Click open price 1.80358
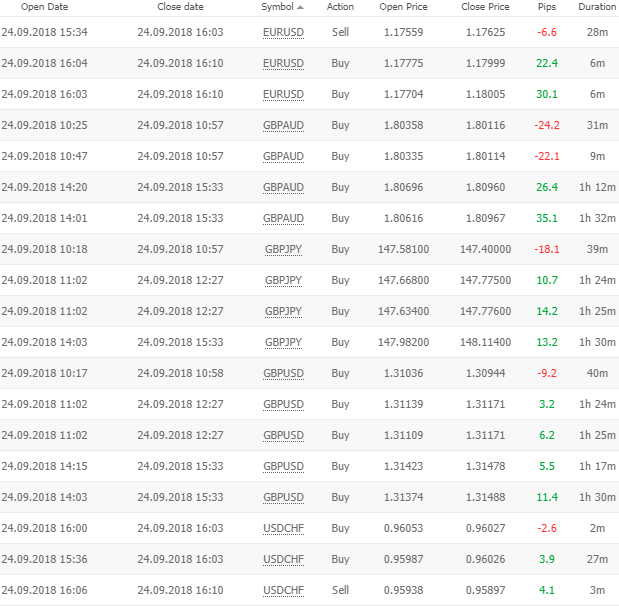619x606 pixels. click(403, 125)
